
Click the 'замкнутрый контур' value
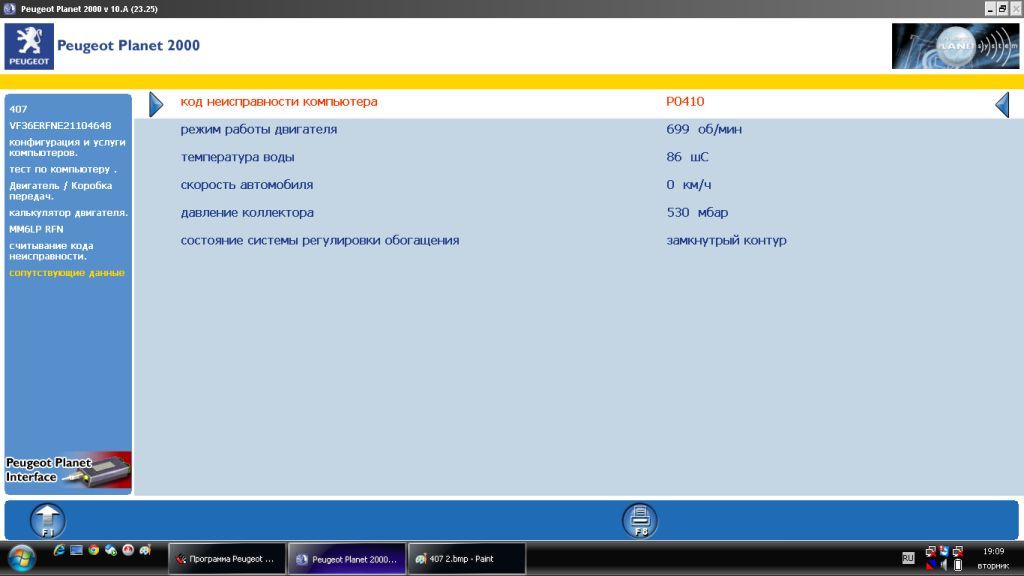[726, 240]
